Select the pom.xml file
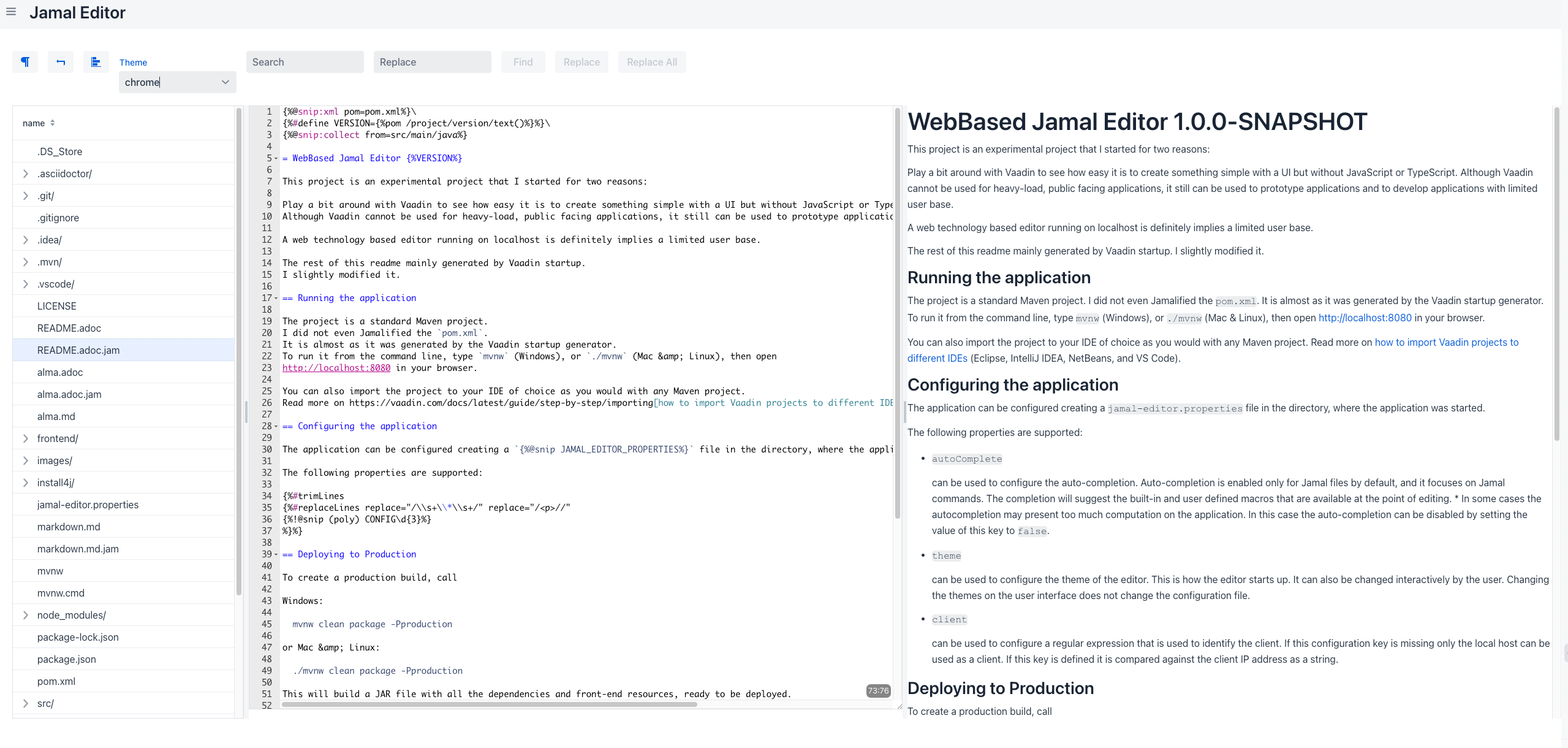The height and width of the screenshot is (748, 1568). pyautogui.click(x=56, y=681)
